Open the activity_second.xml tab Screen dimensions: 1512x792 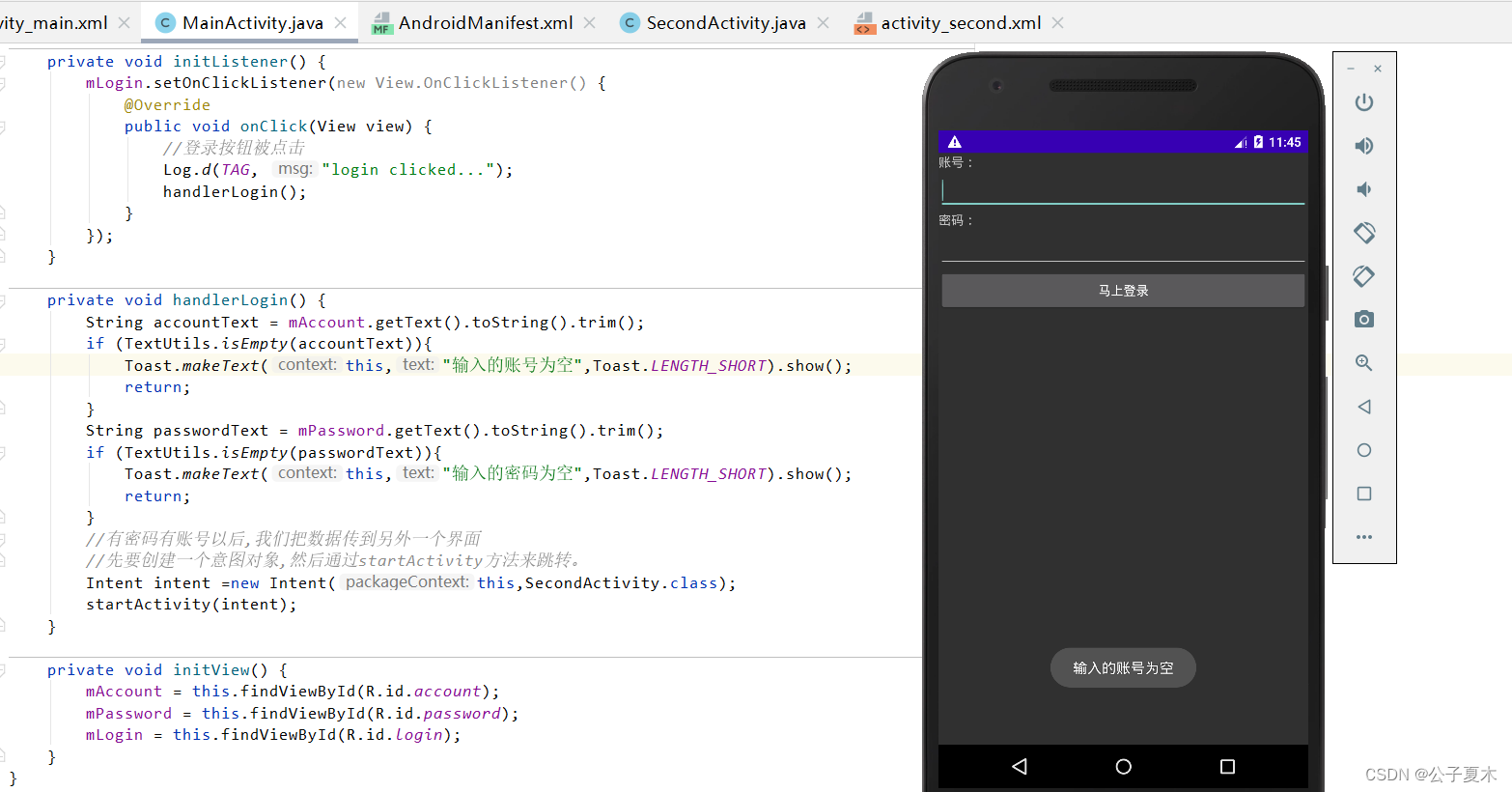(x=961, y=22)
